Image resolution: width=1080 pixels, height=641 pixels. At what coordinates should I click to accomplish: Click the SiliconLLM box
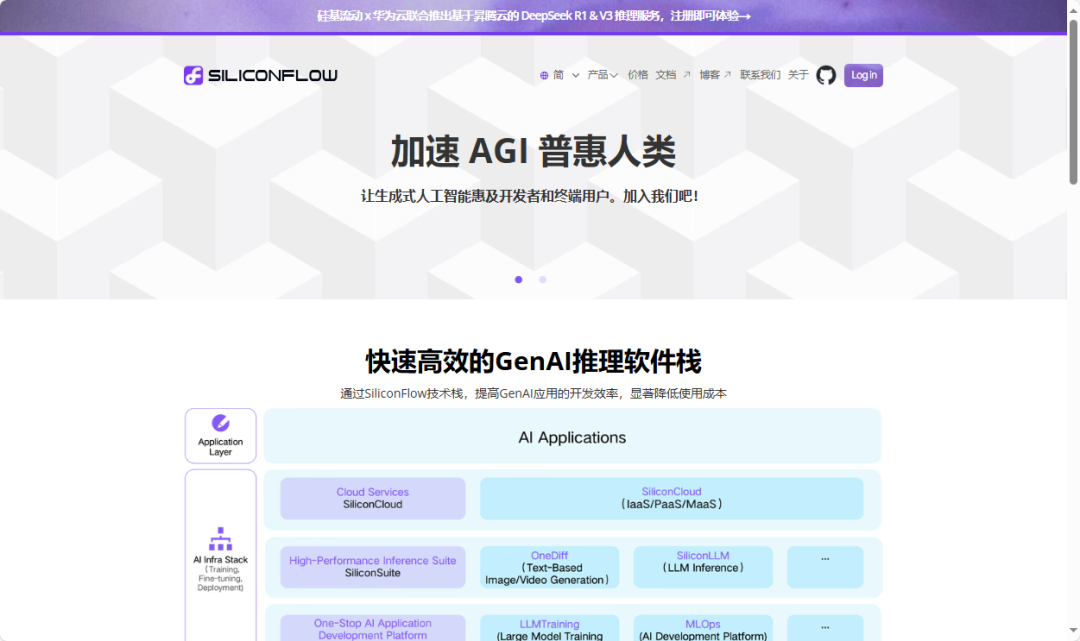tap(703, 567)
